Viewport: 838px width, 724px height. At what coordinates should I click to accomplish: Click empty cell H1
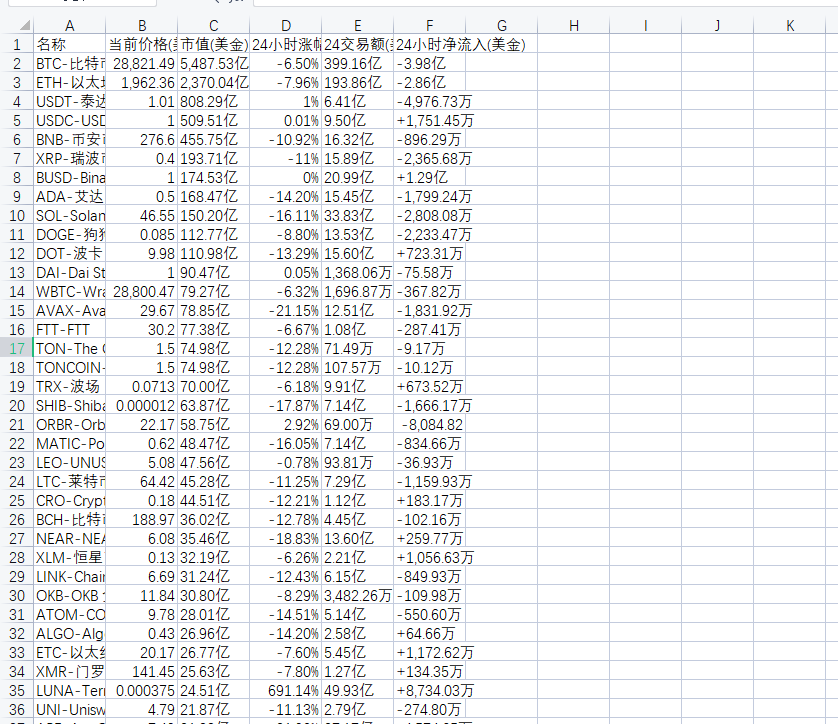tap(573, 44)
